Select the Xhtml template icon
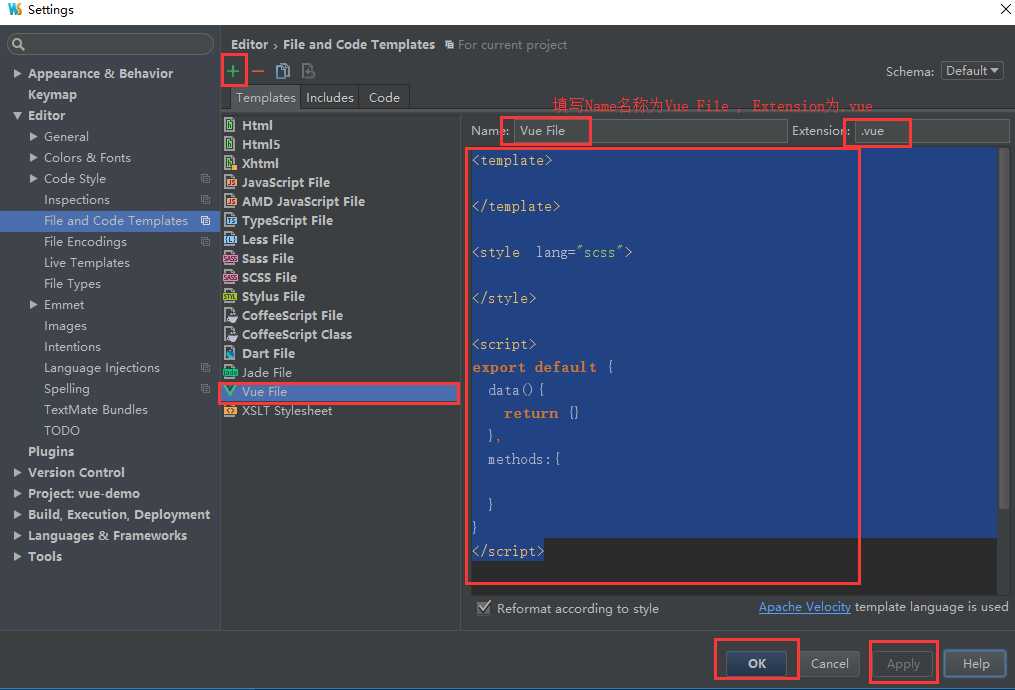The width and height of the screenshot is (1015, 690). pos(230,162)
